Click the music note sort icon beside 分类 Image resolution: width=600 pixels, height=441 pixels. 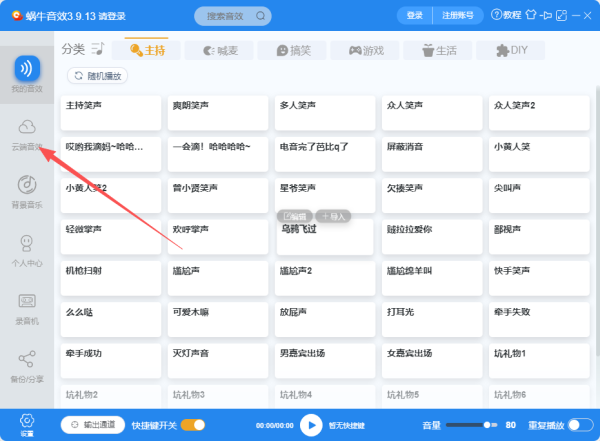point(98,49)
